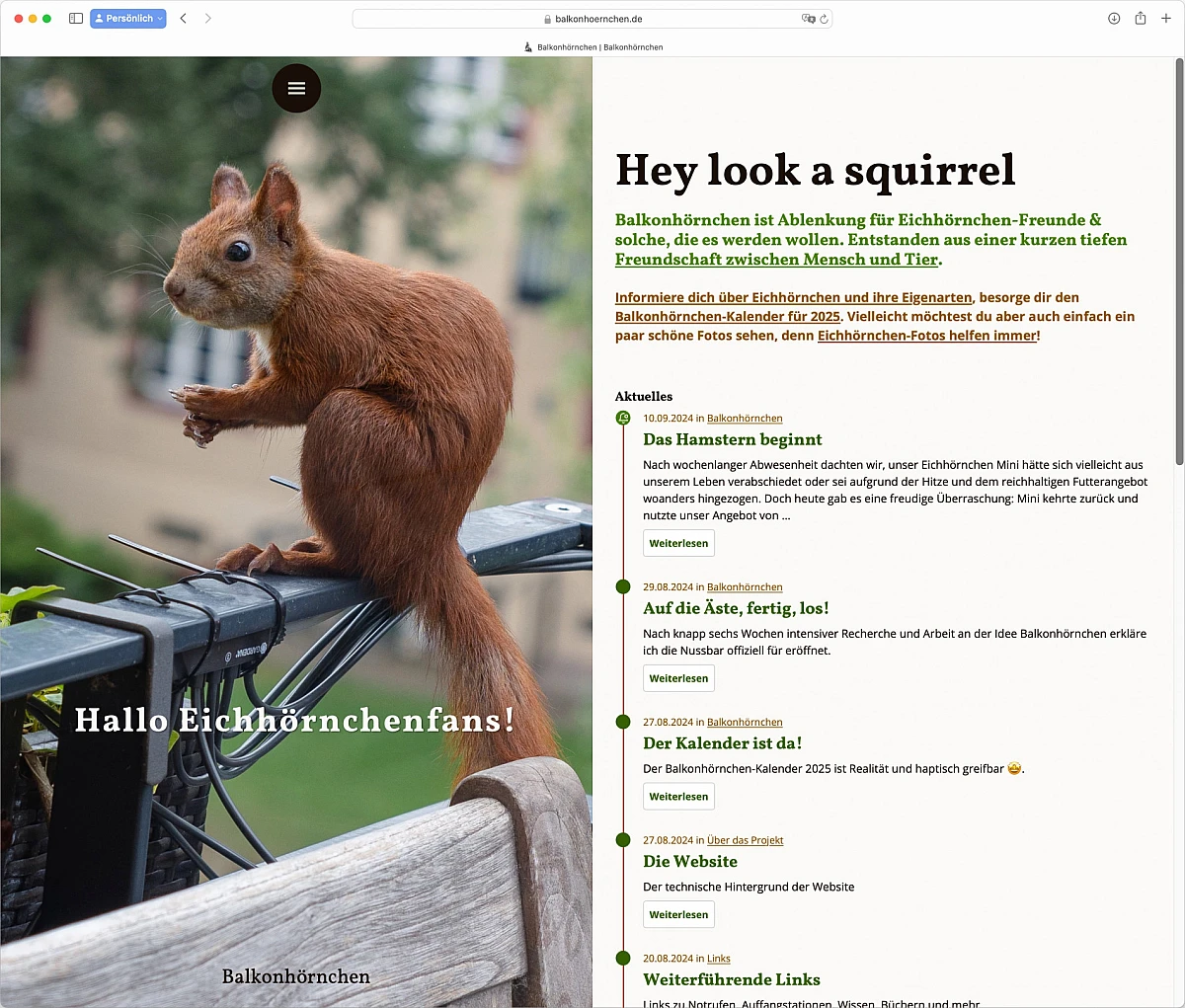Screen dimensions: 1185x1008
Task: Click the page's vertical scrollbar
Action: click(x=1179, y=263)
